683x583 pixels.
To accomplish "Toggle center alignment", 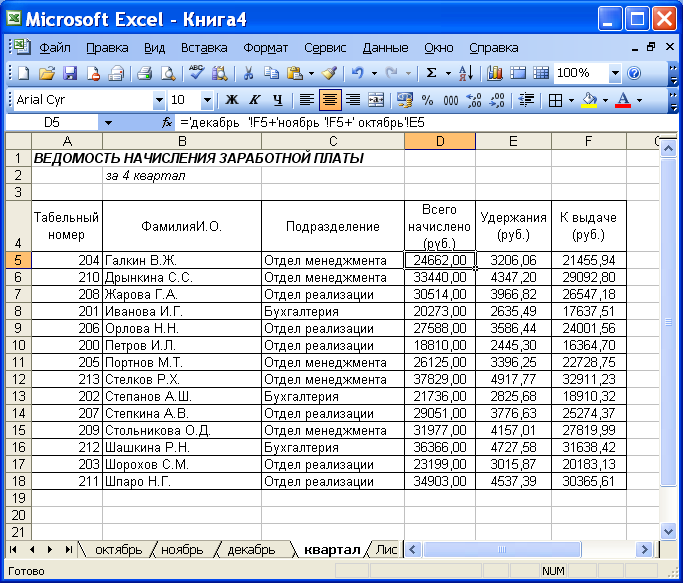I will tap(330, 100).
